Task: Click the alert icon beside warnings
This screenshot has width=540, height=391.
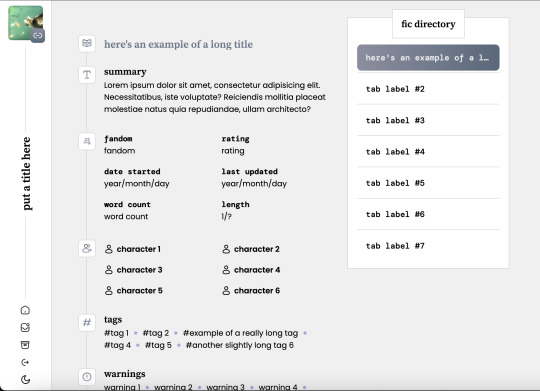Action: point(87,377)
